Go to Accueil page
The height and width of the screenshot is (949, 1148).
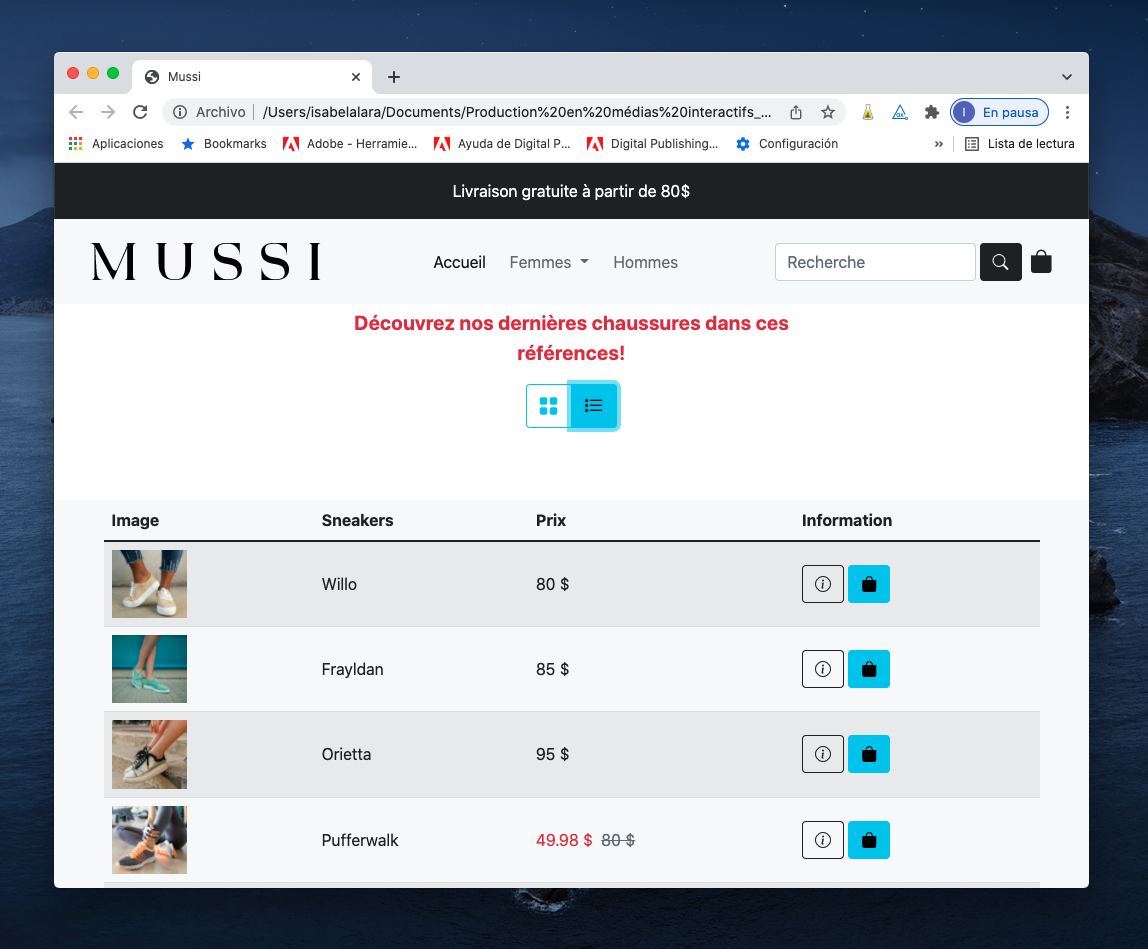[459, 262]
